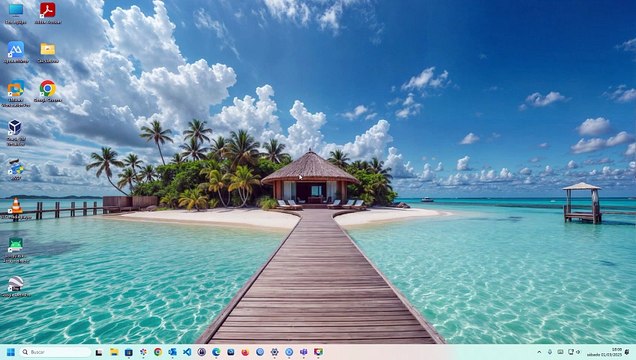Open the blue disc icon right of Settings
This screenshot has width=636, height=360.
tap(289, 352)
